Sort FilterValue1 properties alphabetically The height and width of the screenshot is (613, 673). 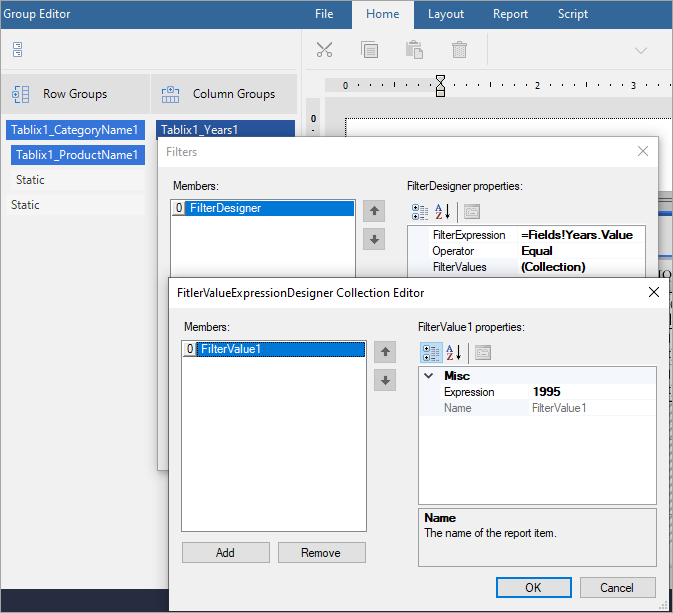coord(454,353)
